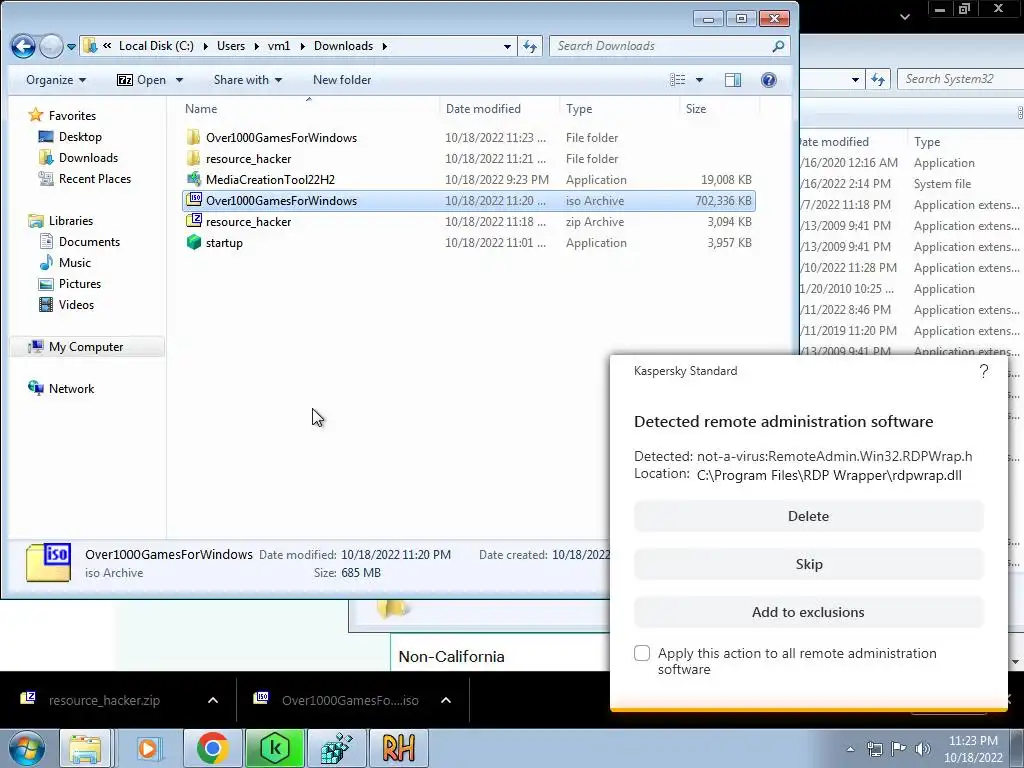Image resolution: width=1024 pixels, height=768 pixels.
Task: Click the Explorer forward arrow button
Action: [x=50, y=46]
